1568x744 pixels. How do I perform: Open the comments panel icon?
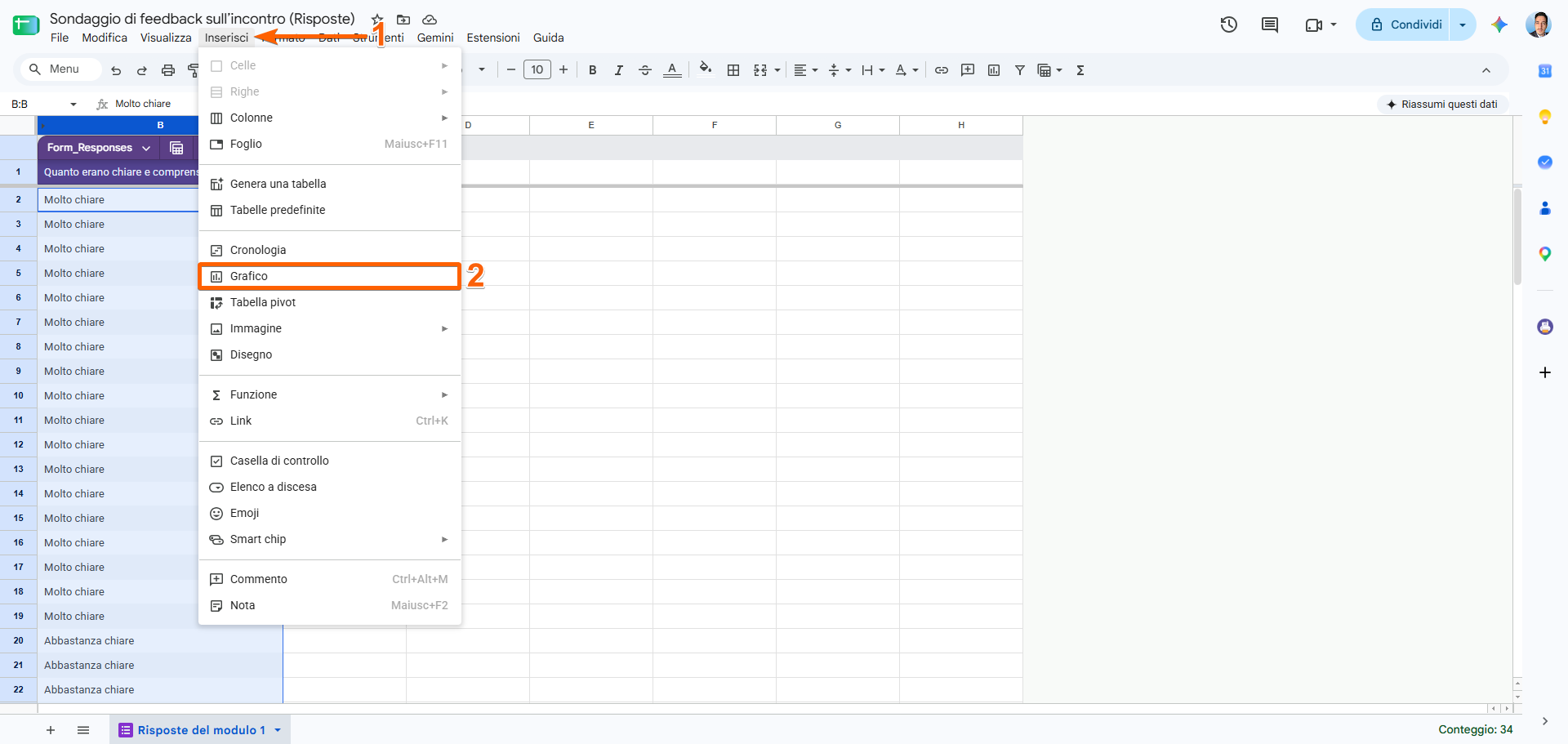(x=1270, y=25)
